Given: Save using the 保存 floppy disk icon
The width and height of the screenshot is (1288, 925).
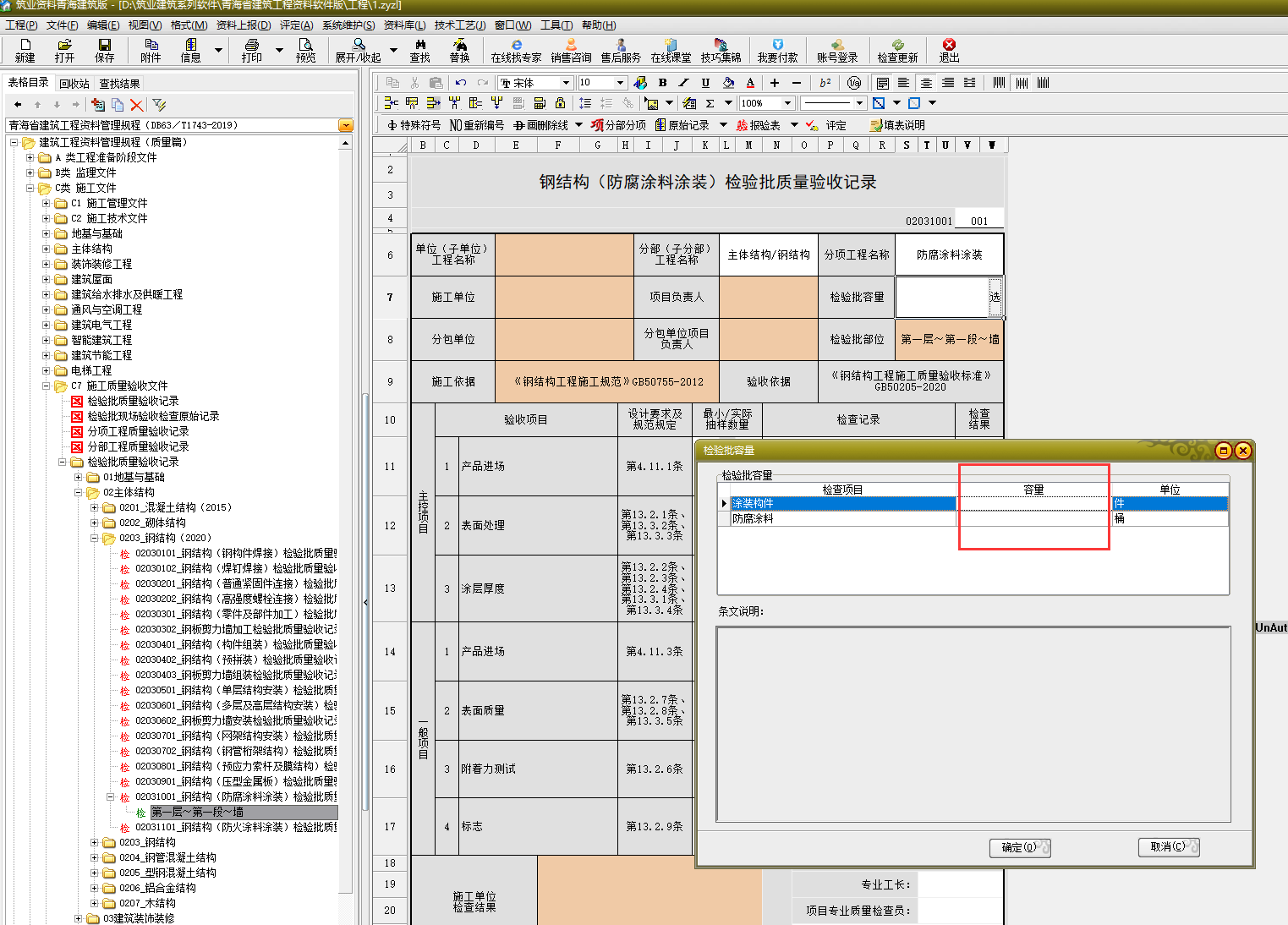Looking at the screenshot, I should coord(104,51).
